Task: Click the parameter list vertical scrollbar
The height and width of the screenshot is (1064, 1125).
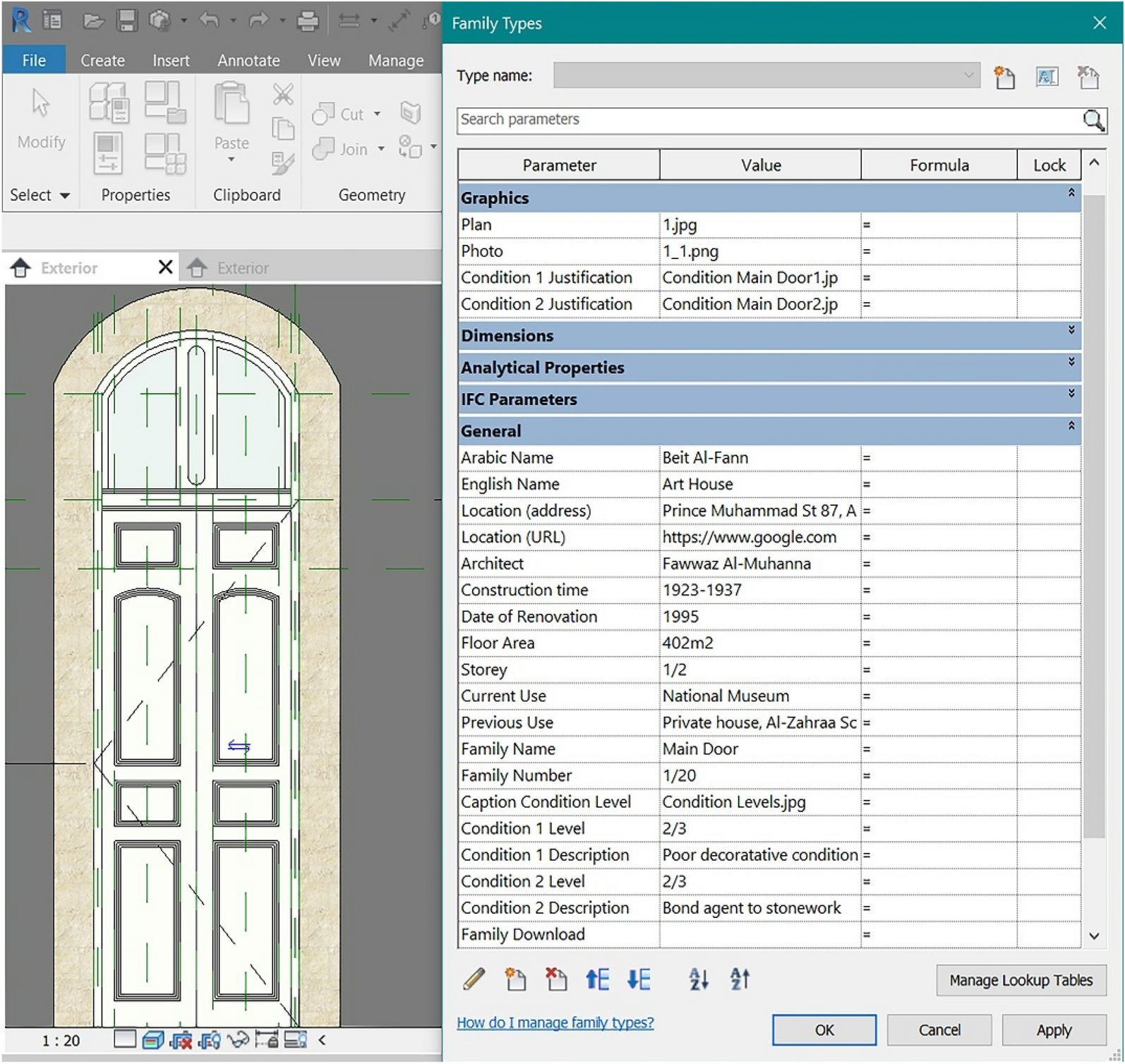Action: tap(1093, 515)
